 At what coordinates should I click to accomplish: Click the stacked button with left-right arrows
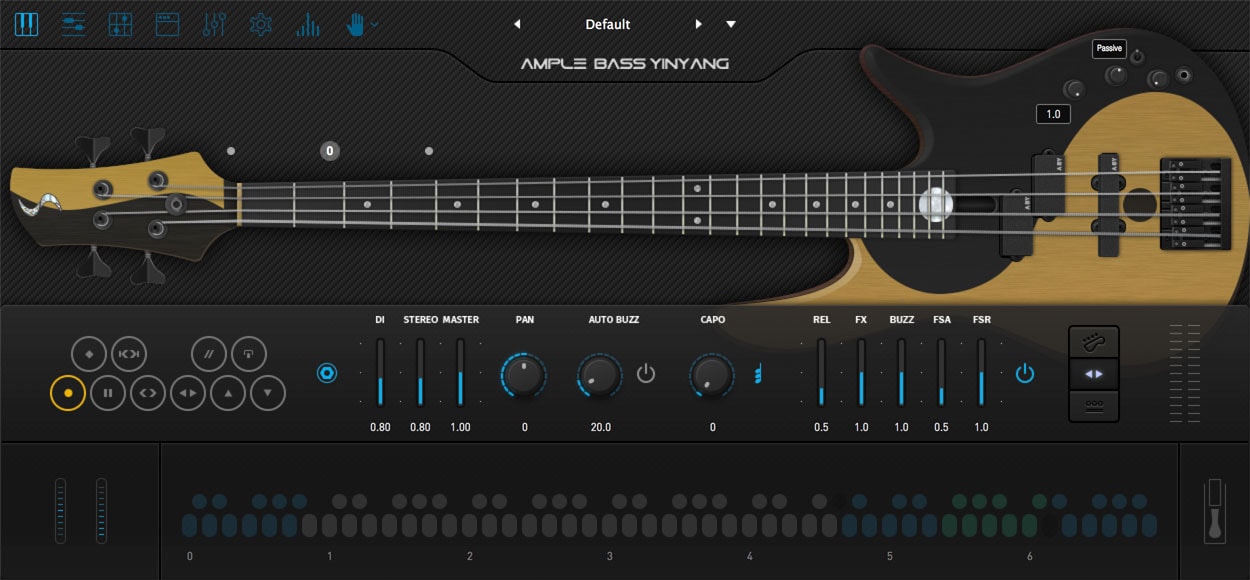pyautogui.click(x=1094, y=374)
